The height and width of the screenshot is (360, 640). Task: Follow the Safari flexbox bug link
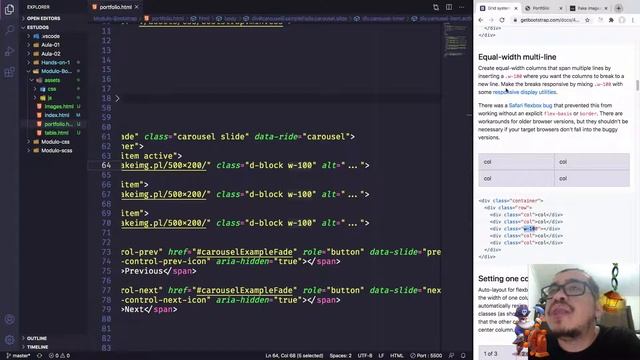[x=530, y=105]
